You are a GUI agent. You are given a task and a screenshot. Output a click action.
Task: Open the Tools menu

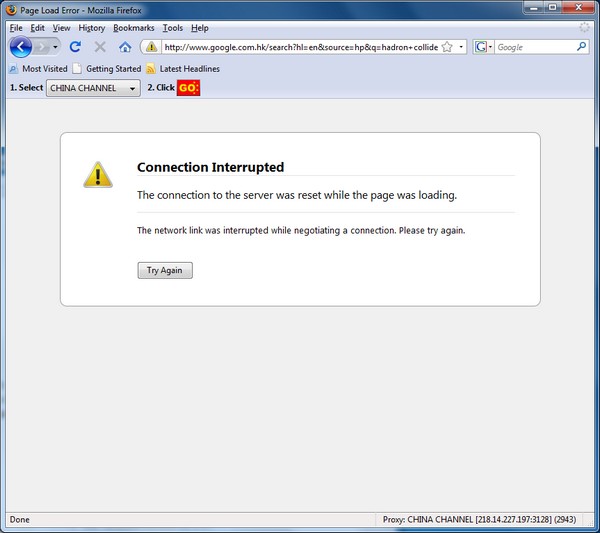[x=173, y=28]
